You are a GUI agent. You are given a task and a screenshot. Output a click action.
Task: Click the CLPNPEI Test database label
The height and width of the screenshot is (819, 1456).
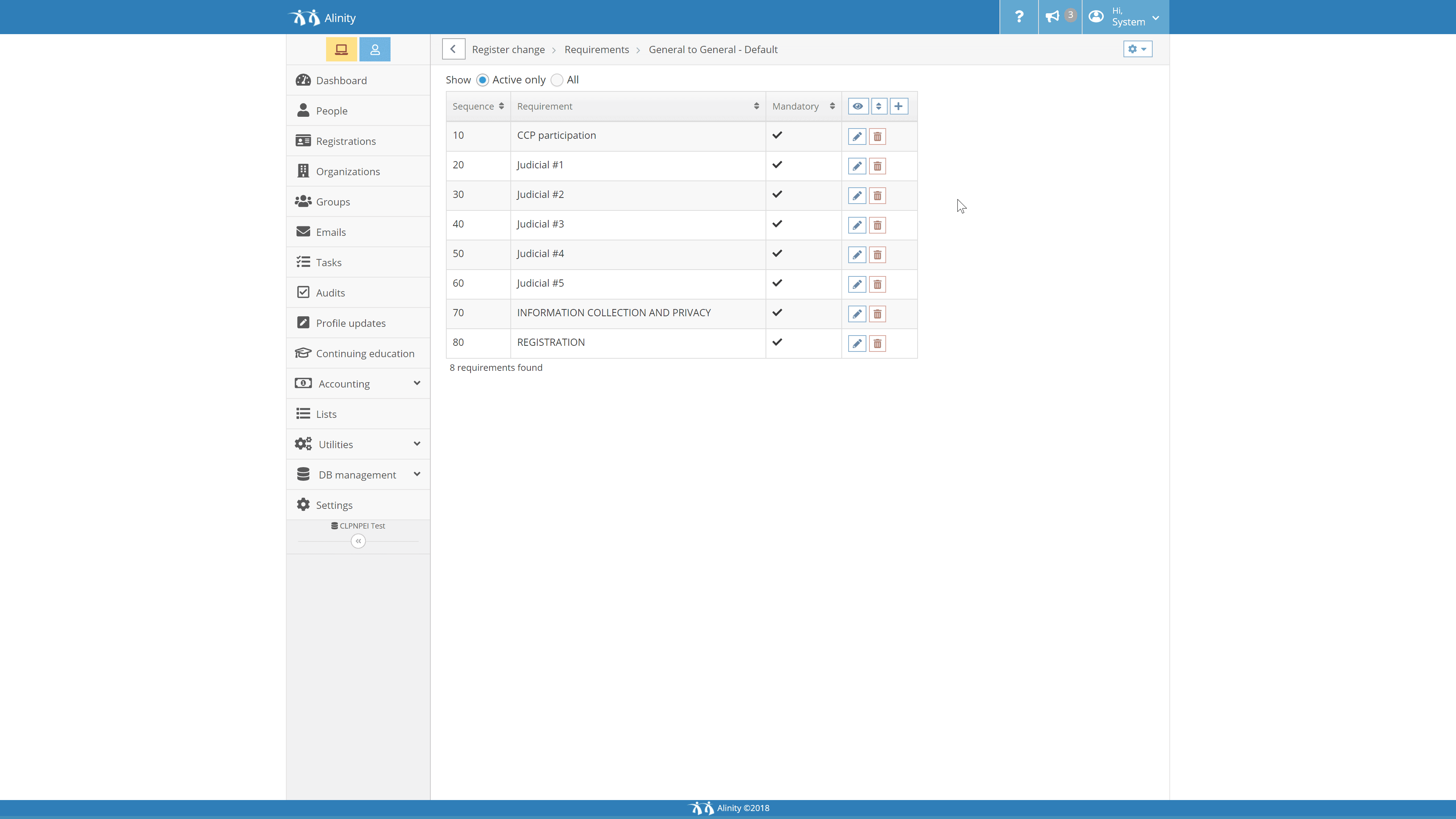pyautogui.click(x=358, y=526)
